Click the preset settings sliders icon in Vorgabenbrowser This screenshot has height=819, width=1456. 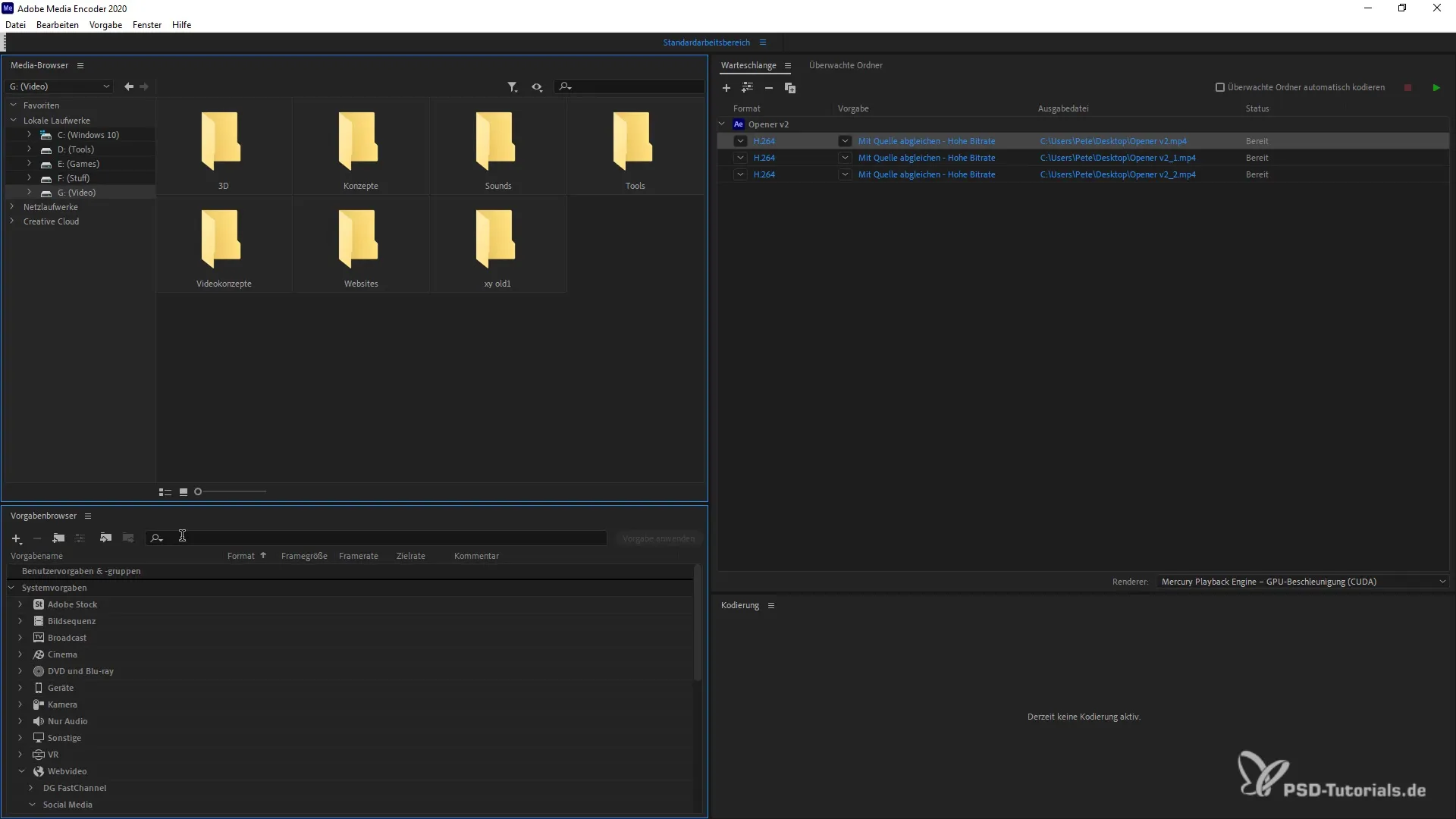click(x=80, y=538)
